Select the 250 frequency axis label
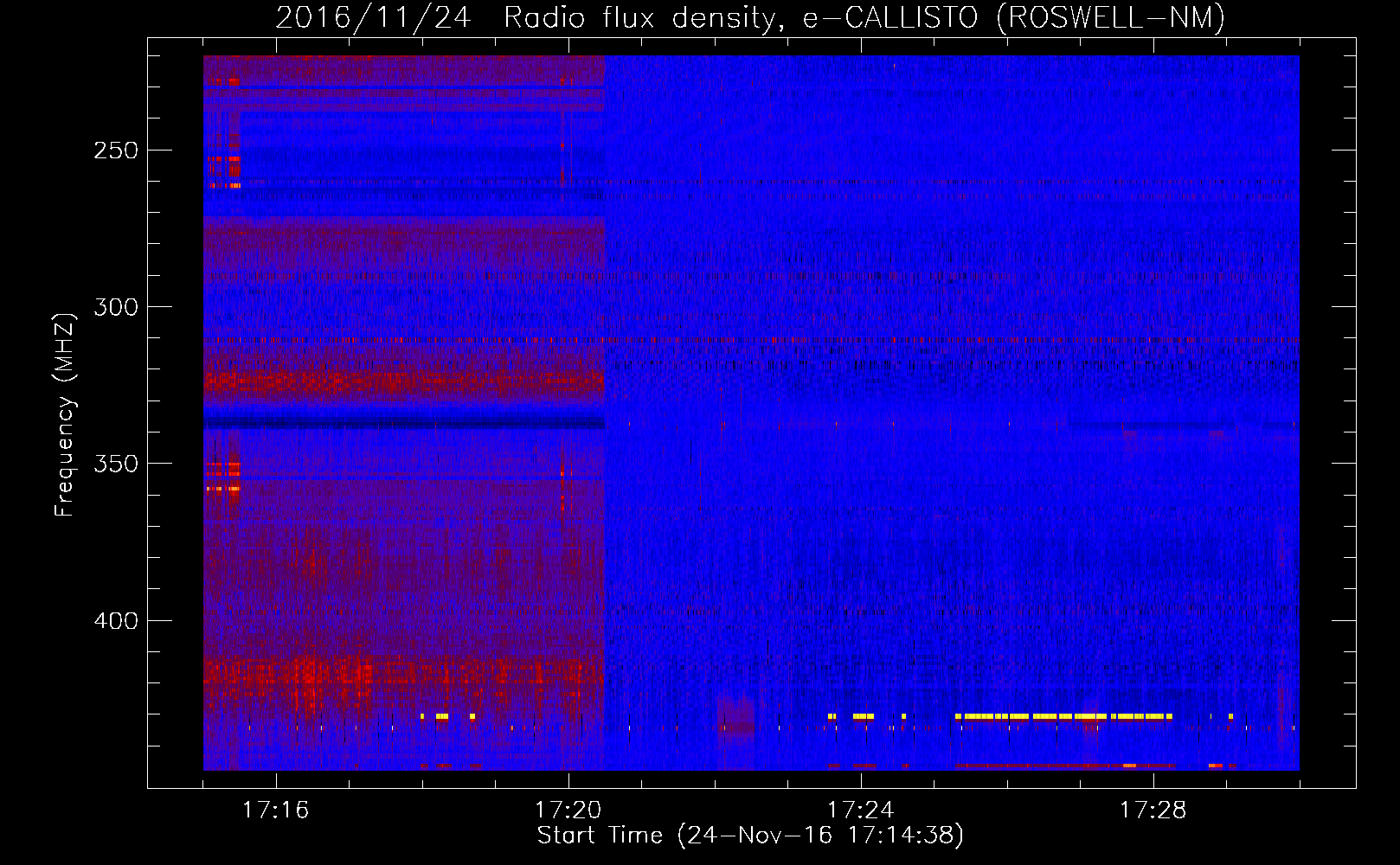Screen dimensions: 1400x865 click(116, 151)
